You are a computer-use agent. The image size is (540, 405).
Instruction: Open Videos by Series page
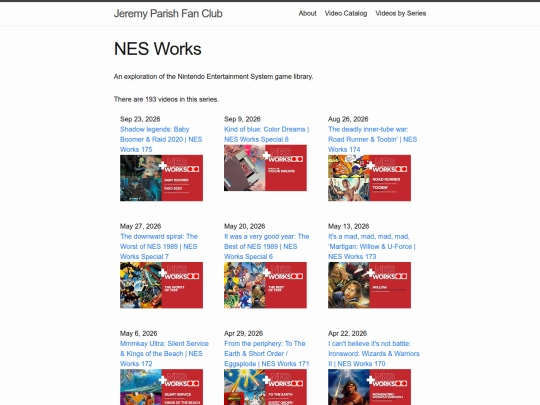(x=401, y=13)
